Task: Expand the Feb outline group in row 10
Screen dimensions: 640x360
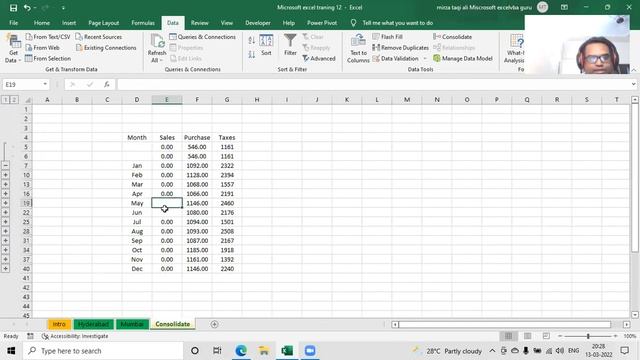Action: [5, 175]
